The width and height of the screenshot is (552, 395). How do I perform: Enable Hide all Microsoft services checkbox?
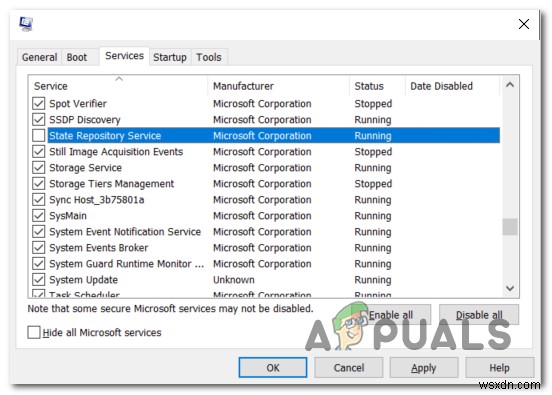coord(34,332)
